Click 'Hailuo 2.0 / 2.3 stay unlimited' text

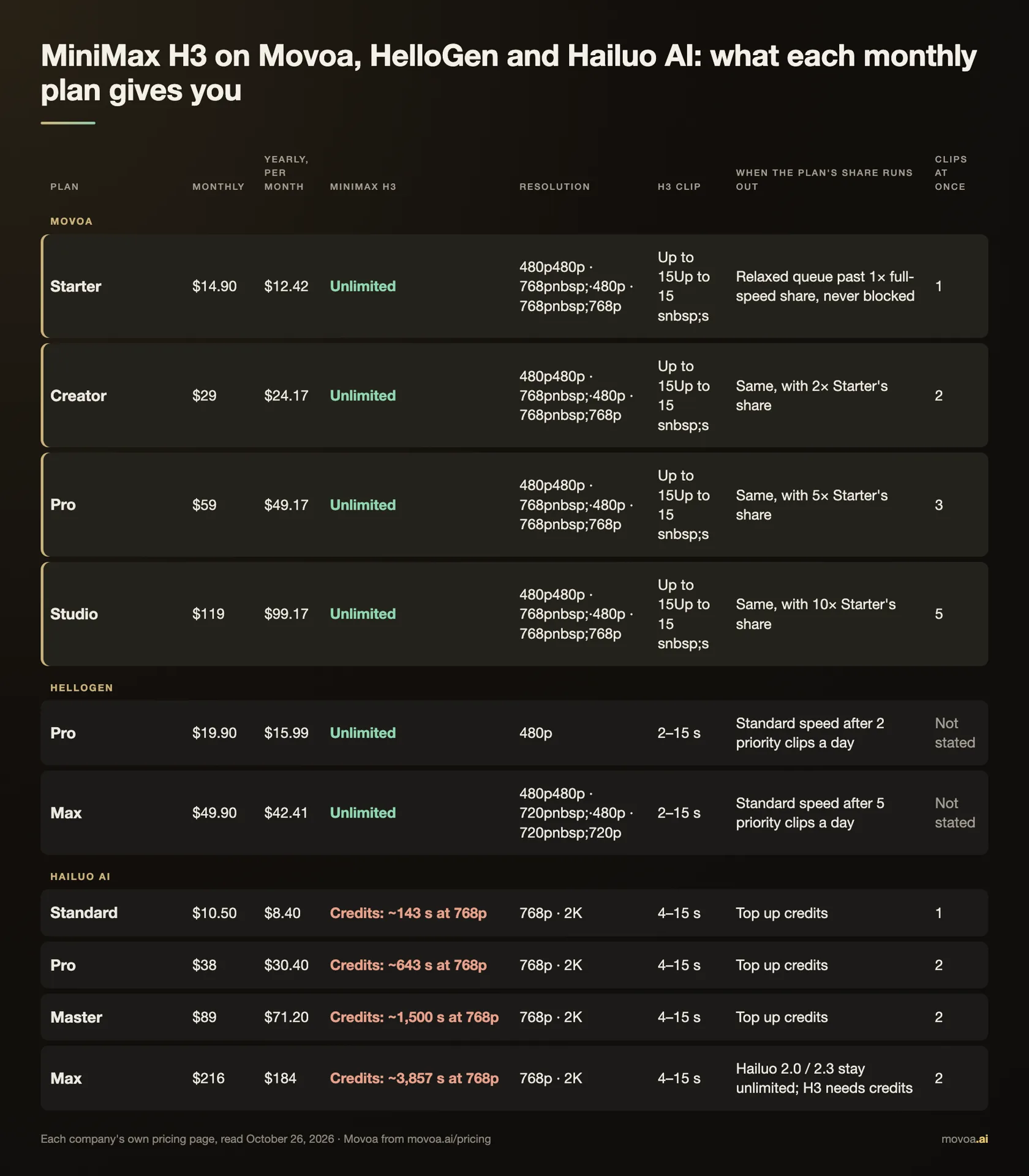pos(824,1078)
